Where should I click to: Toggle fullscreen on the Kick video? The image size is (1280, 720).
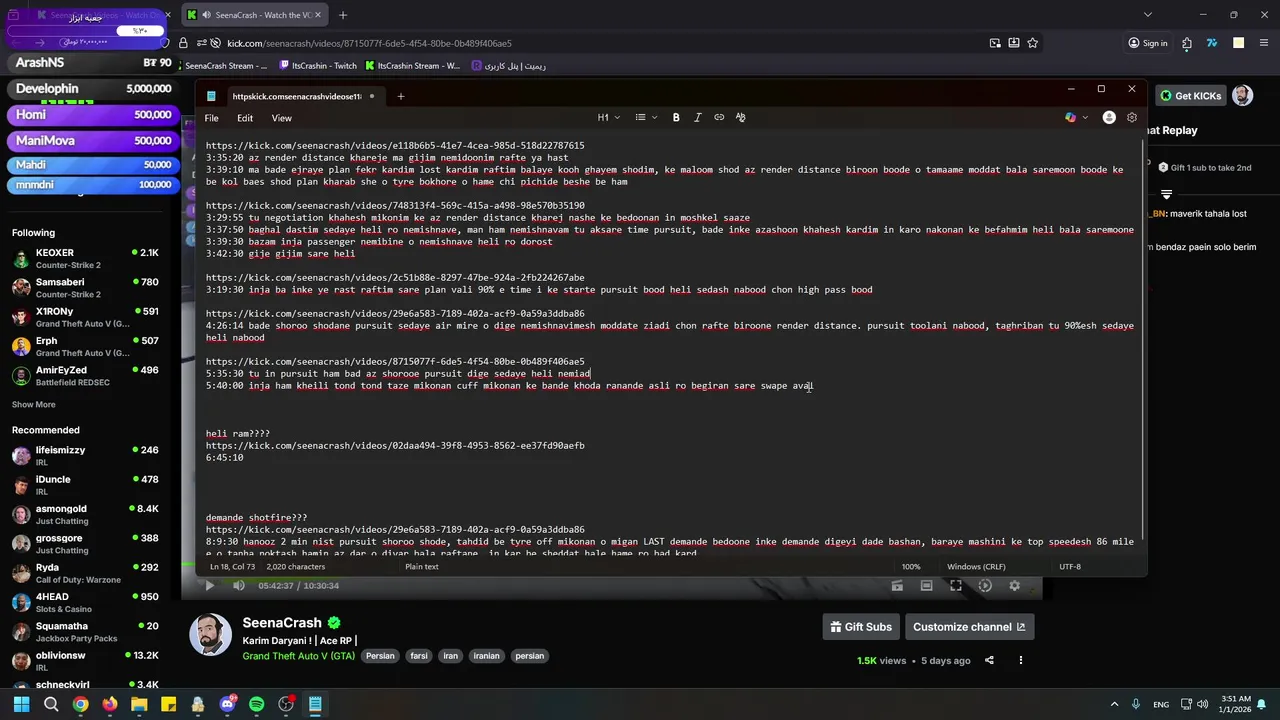pyautogui.click(x=956, y=585)
